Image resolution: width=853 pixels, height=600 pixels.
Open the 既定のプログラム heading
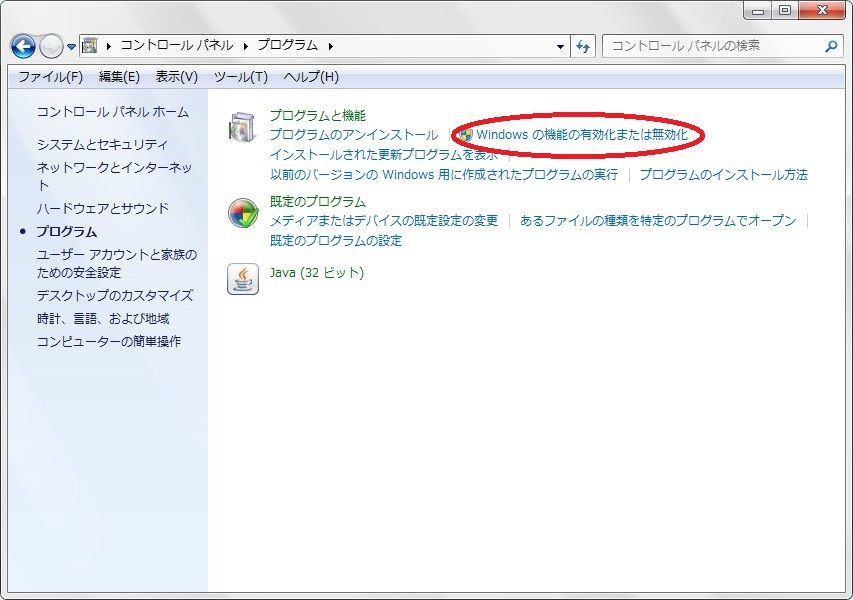(318, 201)
